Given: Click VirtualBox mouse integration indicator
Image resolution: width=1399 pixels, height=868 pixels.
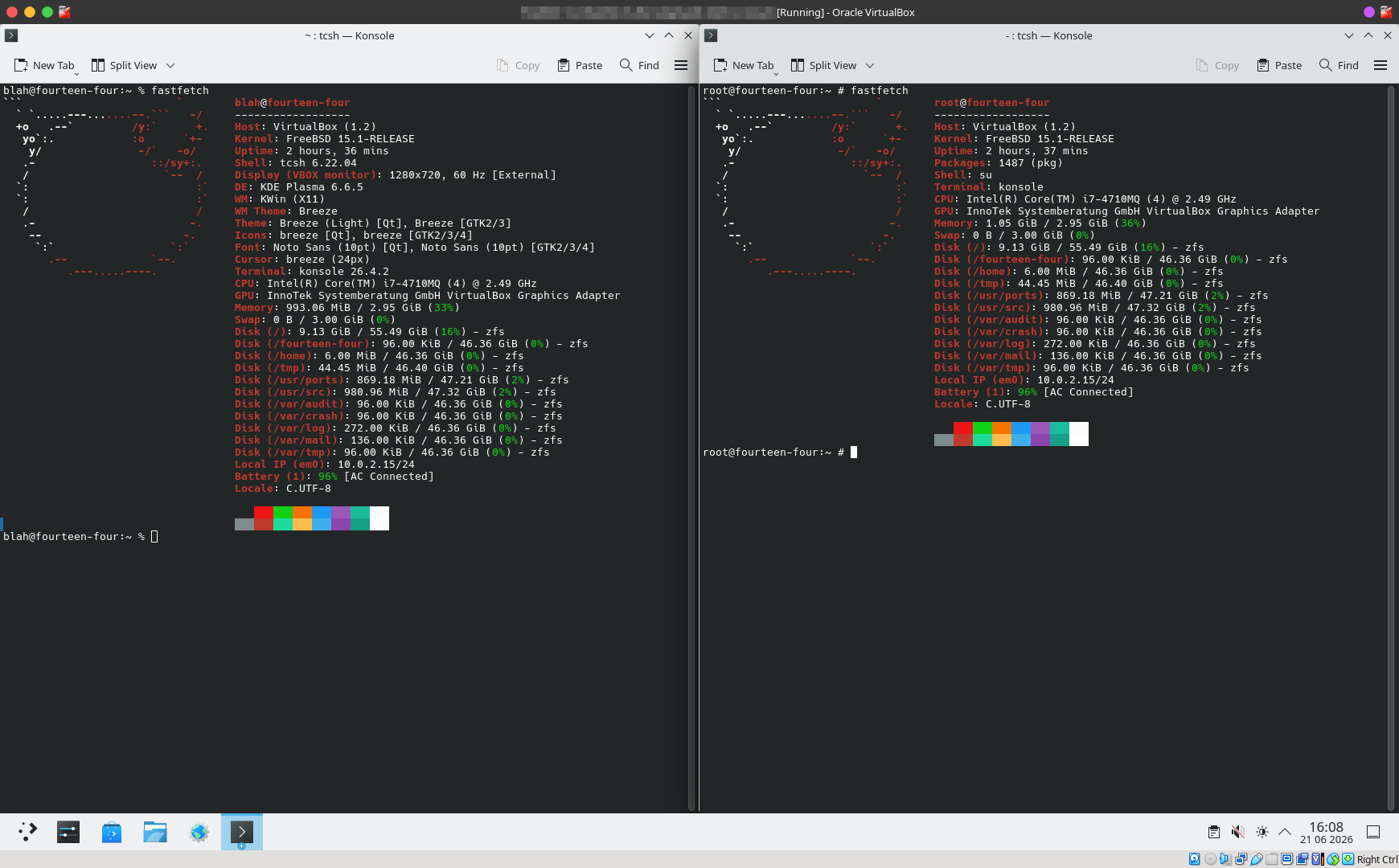Looking at the screenshot, I should 1333,859.
